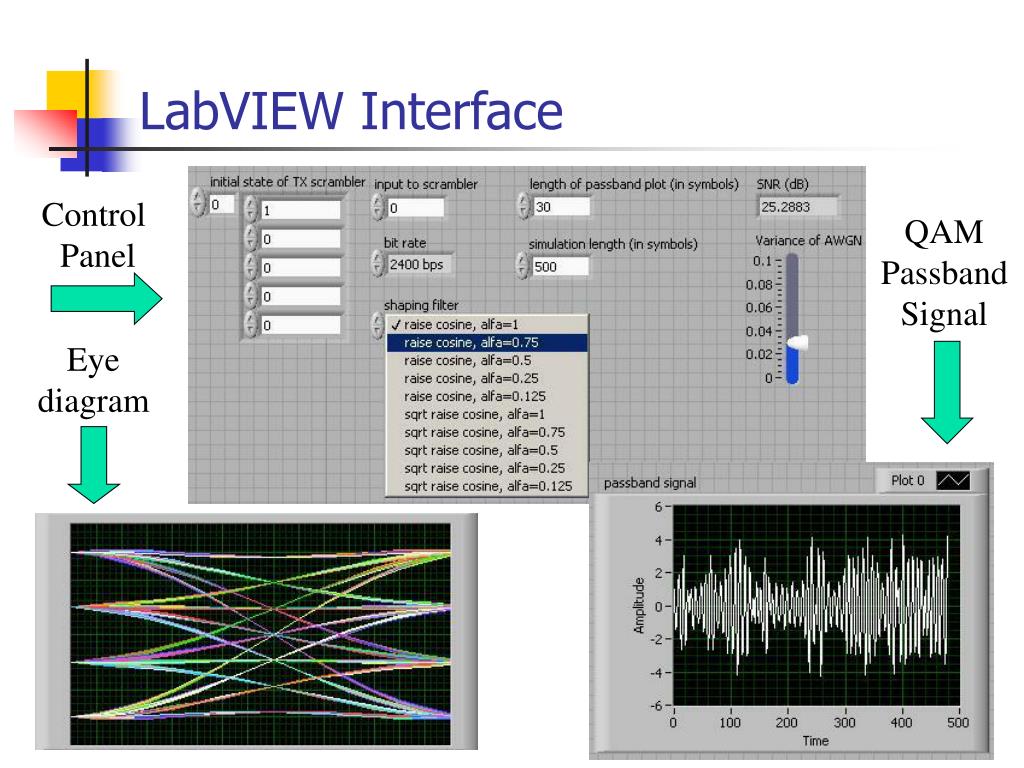Focus the passband plot length field showing 30
The image size is (1024, 768).
(x=561, y=206)
